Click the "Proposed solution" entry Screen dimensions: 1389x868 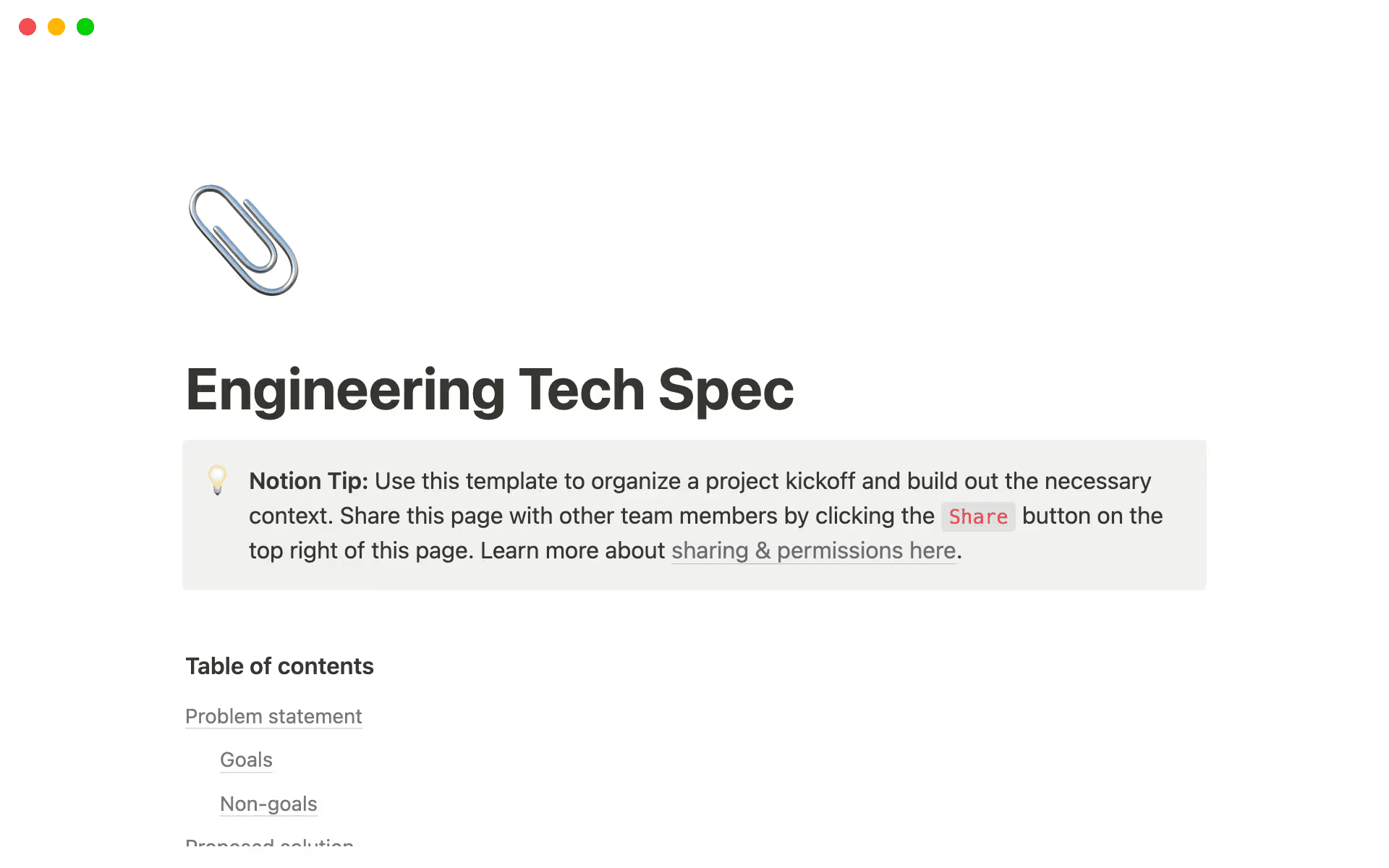pyautogui.click(x=269, y=845)
